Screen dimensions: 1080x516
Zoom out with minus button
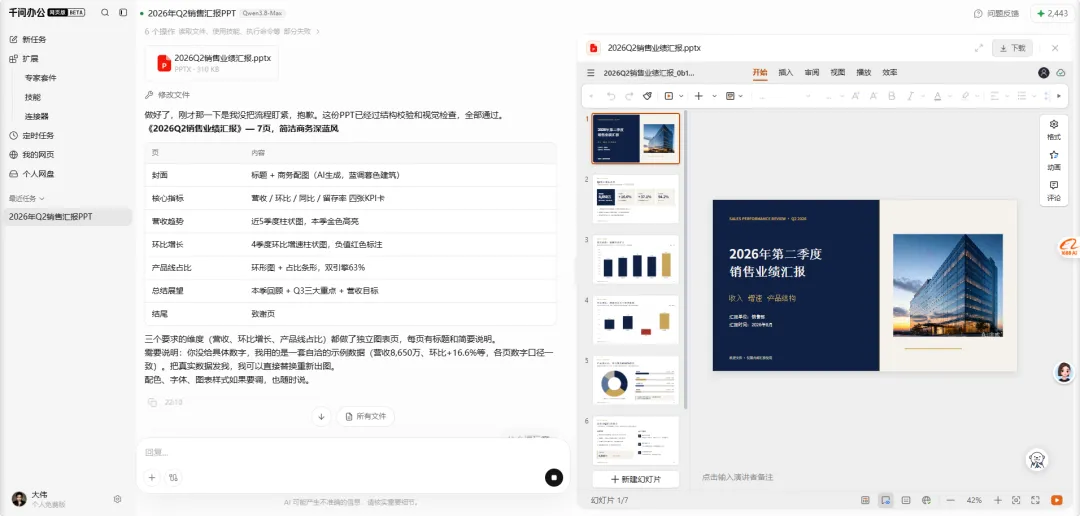click(x=951, y=500)
